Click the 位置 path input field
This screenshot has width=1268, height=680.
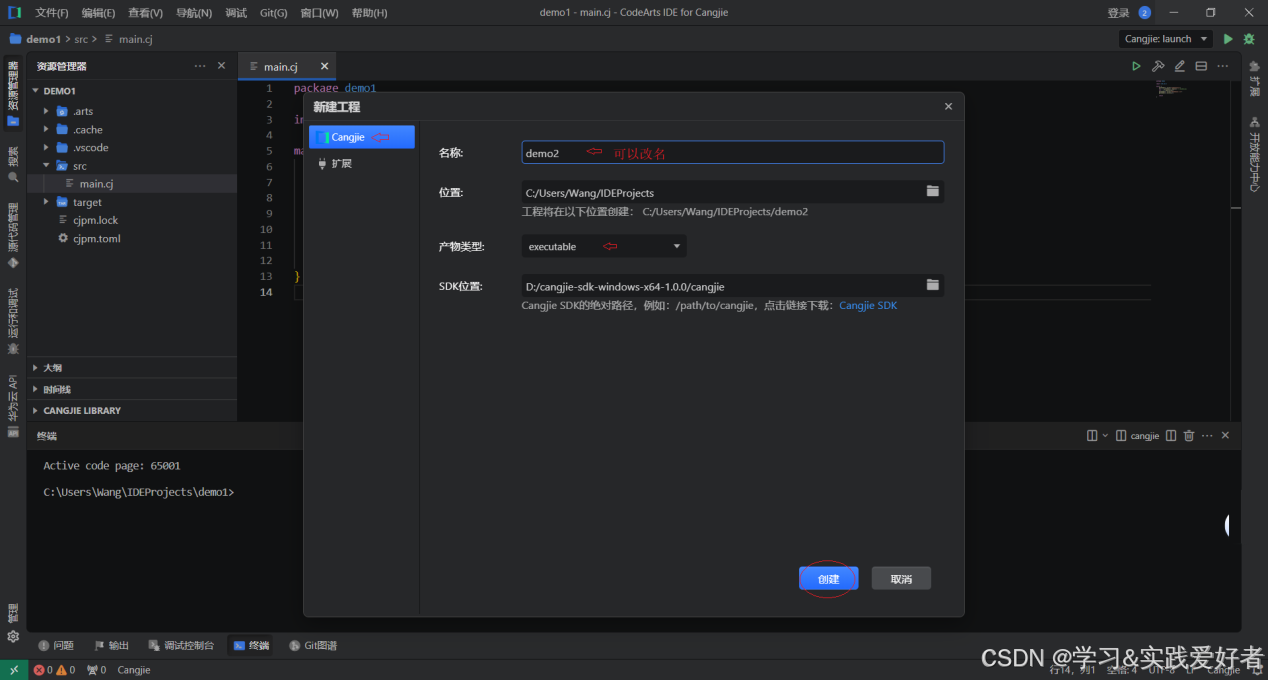pyautogui.click(x=721, y=192)
